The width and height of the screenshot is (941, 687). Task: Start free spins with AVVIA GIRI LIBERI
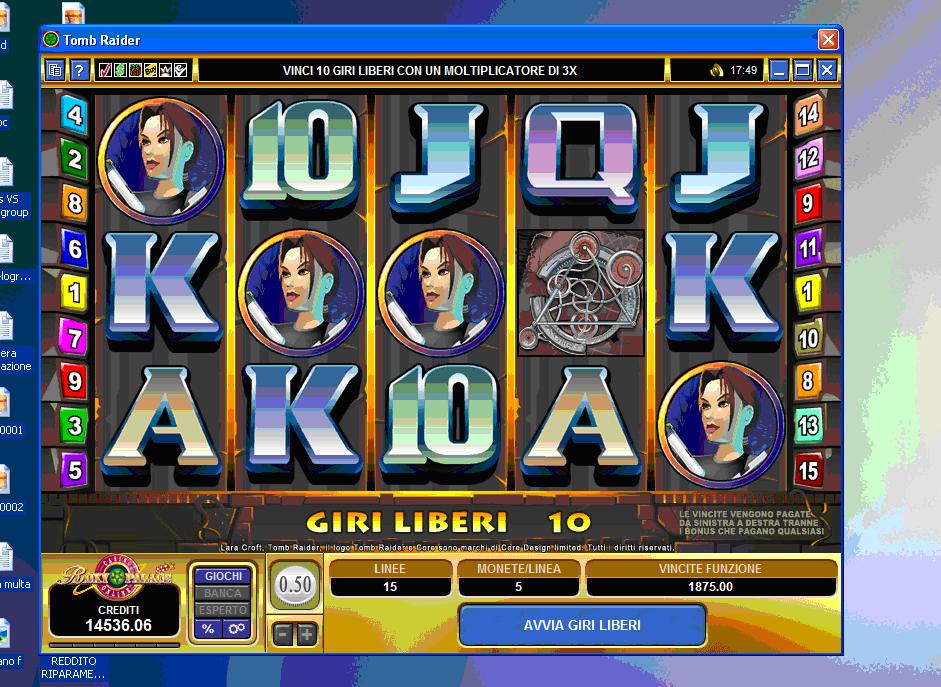coord(582,625)
